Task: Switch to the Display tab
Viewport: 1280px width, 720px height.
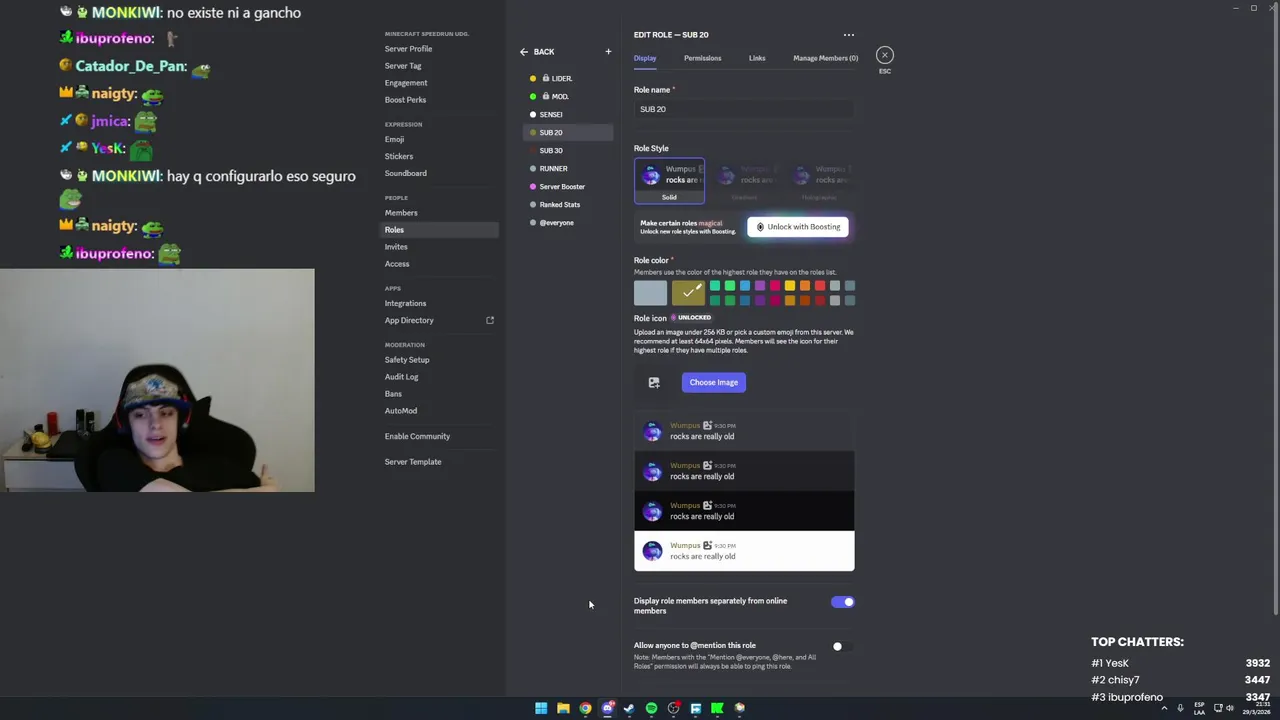Action: point(645,58)
